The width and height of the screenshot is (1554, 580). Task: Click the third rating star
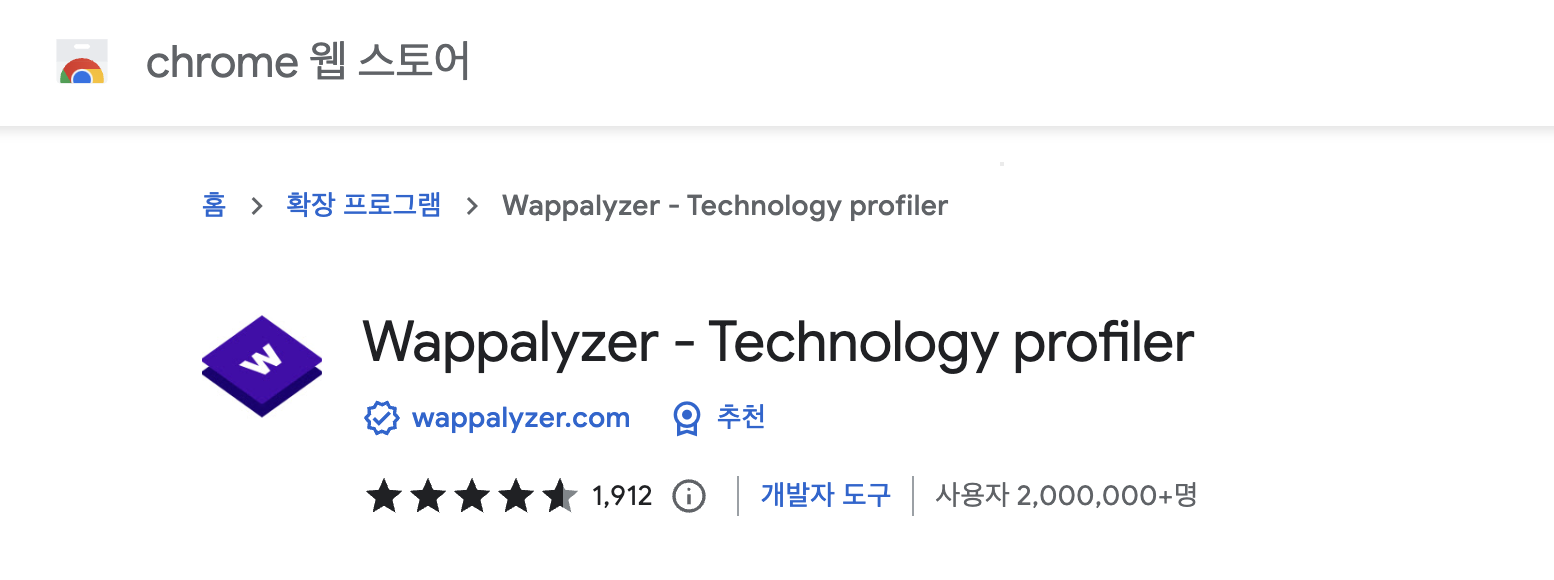pyautogui.click(x=472, y=495)
